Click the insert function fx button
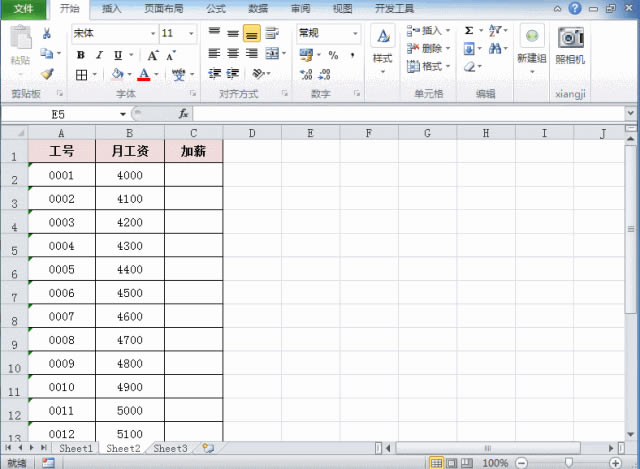The height and width of the screenshot is (469, 640). pyautogui.click(x=183, y=114)
